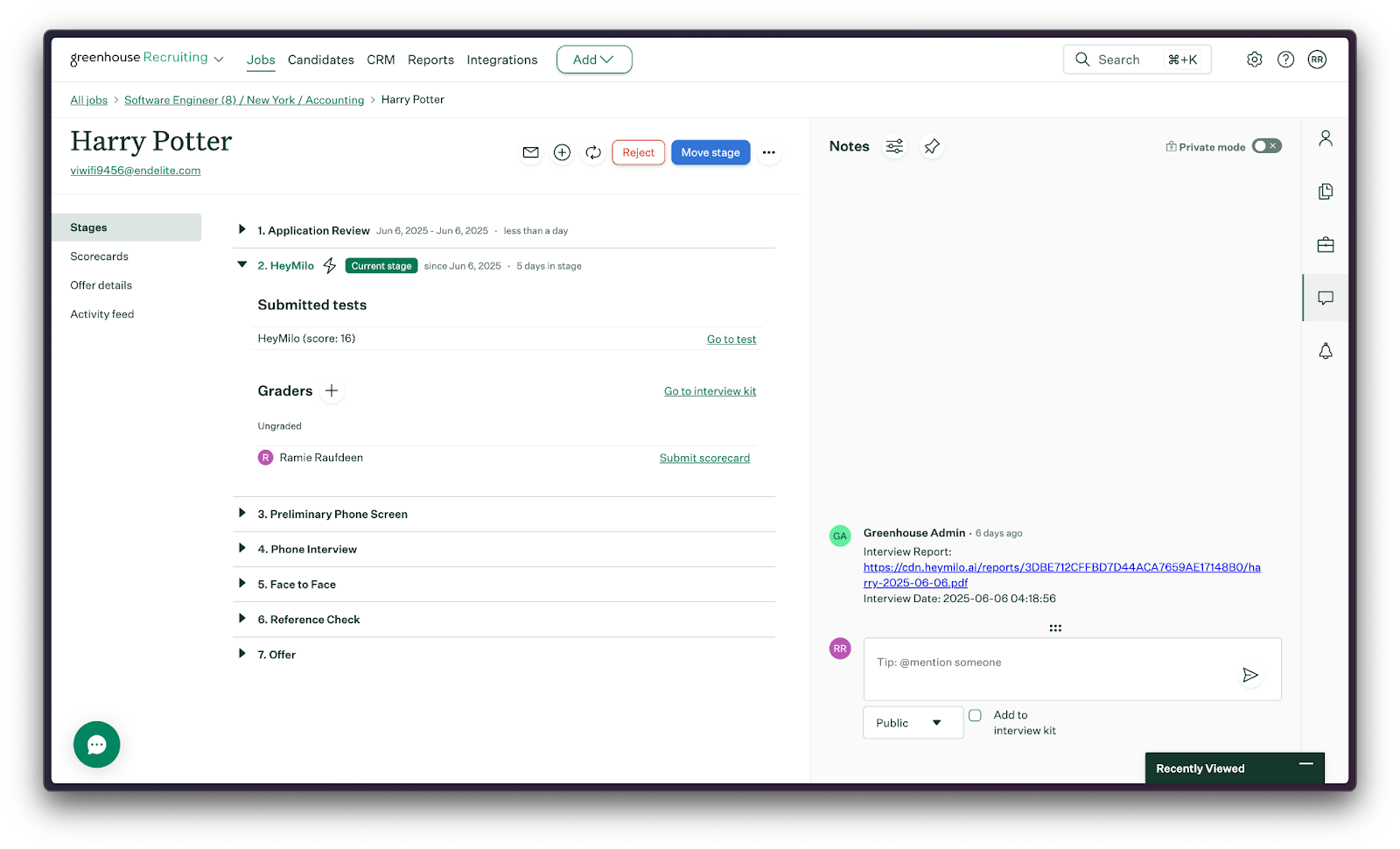1400x849 pixels.
Task: Minimize the Recently Viewed panel
Action: [x=1306, y=764]
